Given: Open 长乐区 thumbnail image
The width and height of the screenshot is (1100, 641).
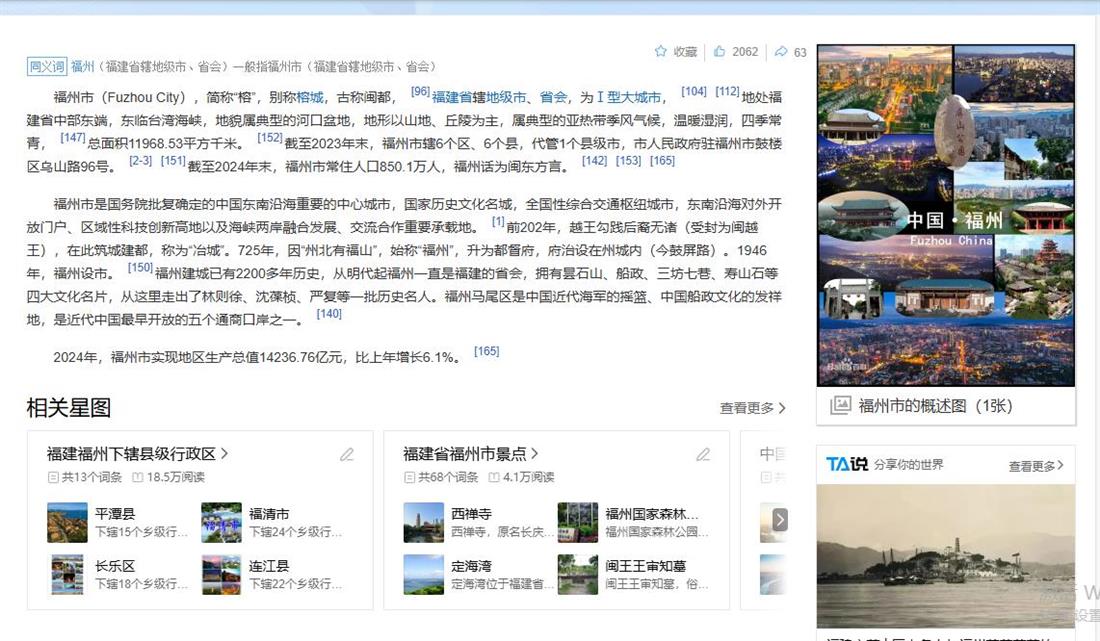Looking at the screenshot, I should click(x=67, y=574).
